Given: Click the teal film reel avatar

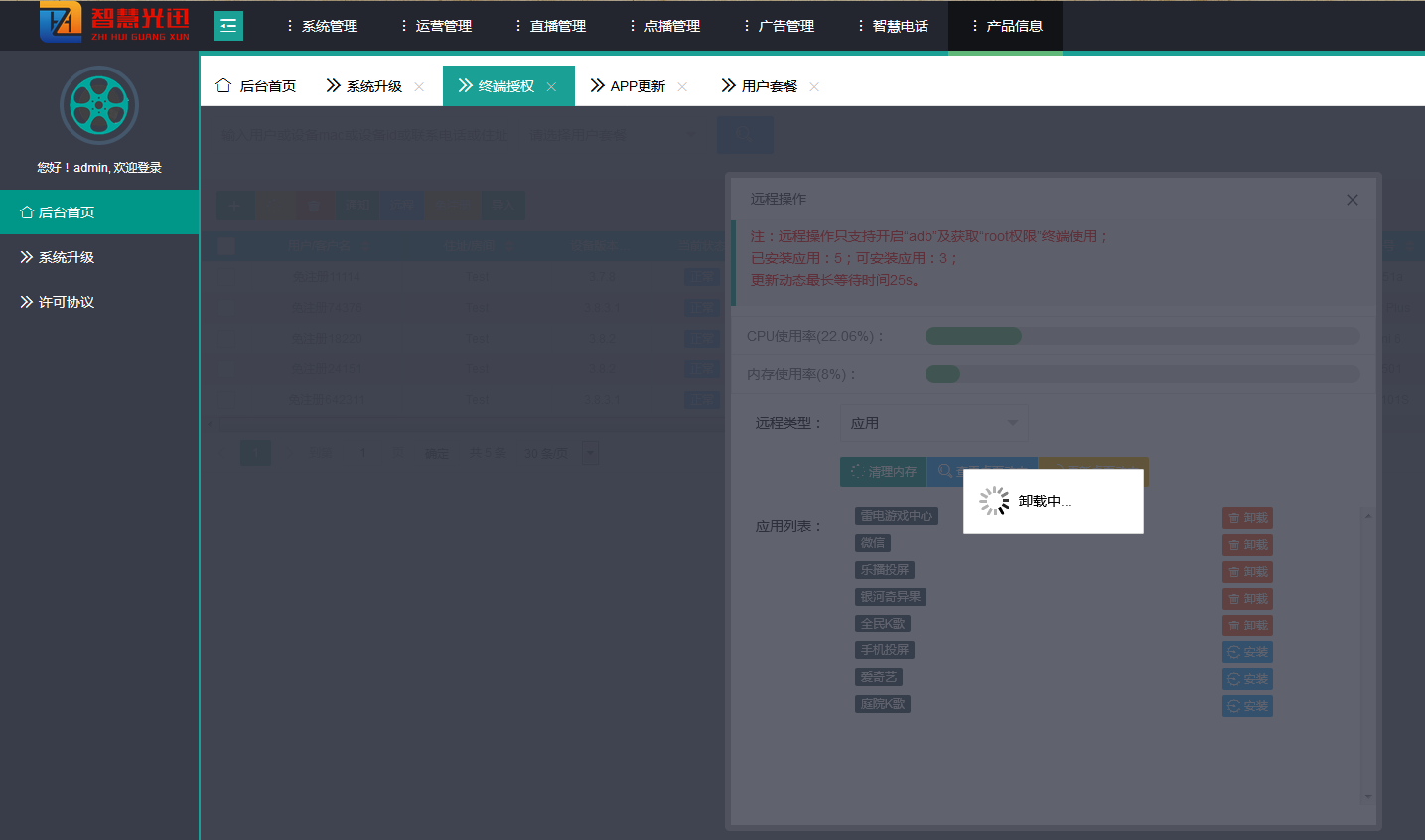Looking at the screenshot, I should pos(98,105).
